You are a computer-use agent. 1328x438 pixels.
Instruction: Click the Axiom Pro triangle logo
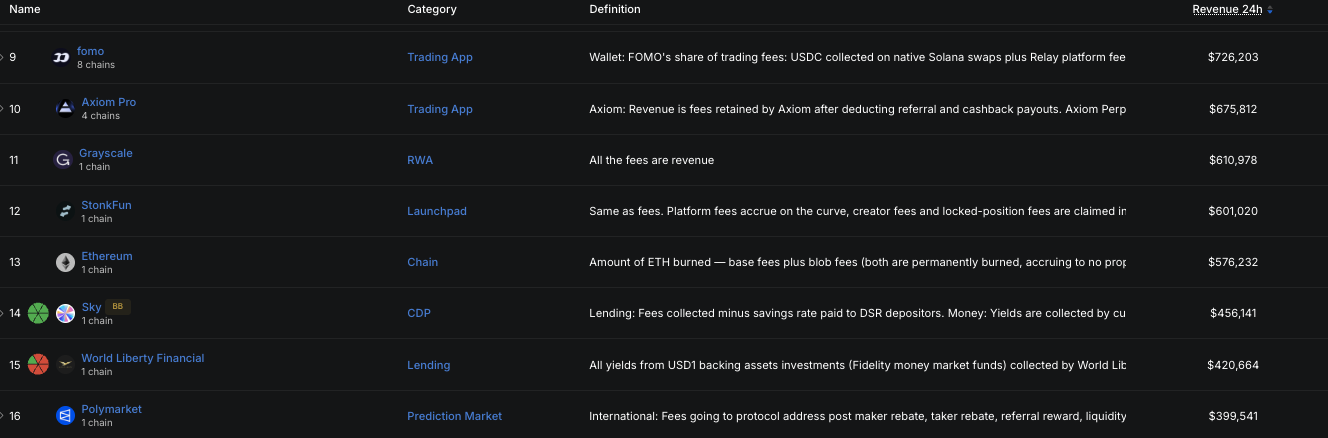[x=65, y=109]
